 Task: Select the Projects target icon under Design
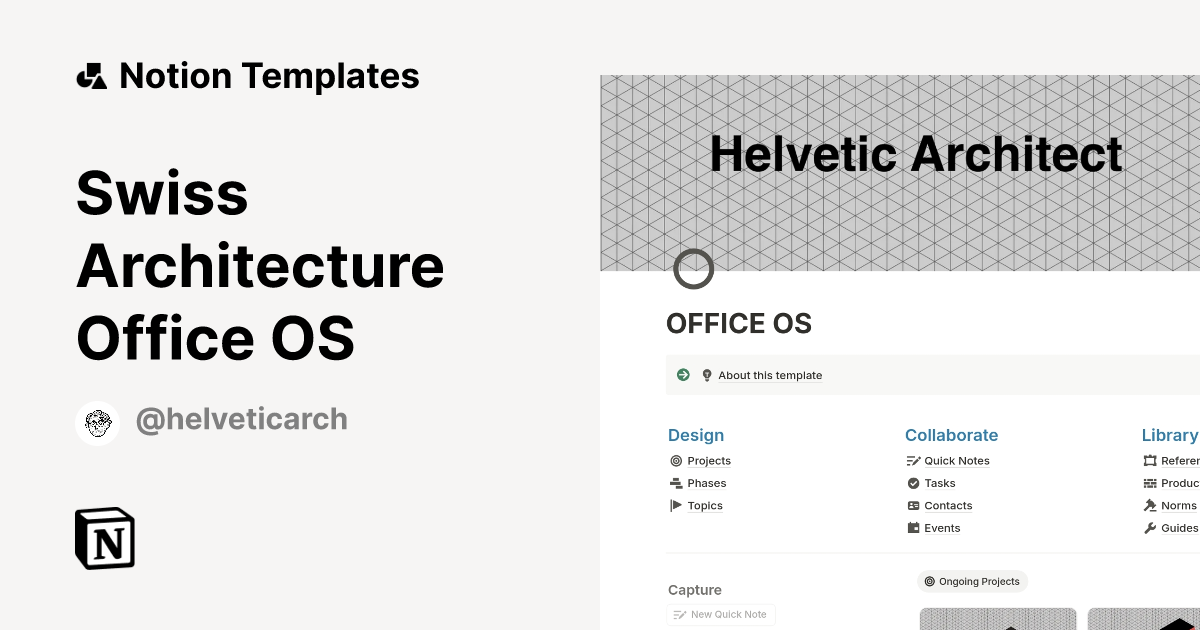[677, 460]
